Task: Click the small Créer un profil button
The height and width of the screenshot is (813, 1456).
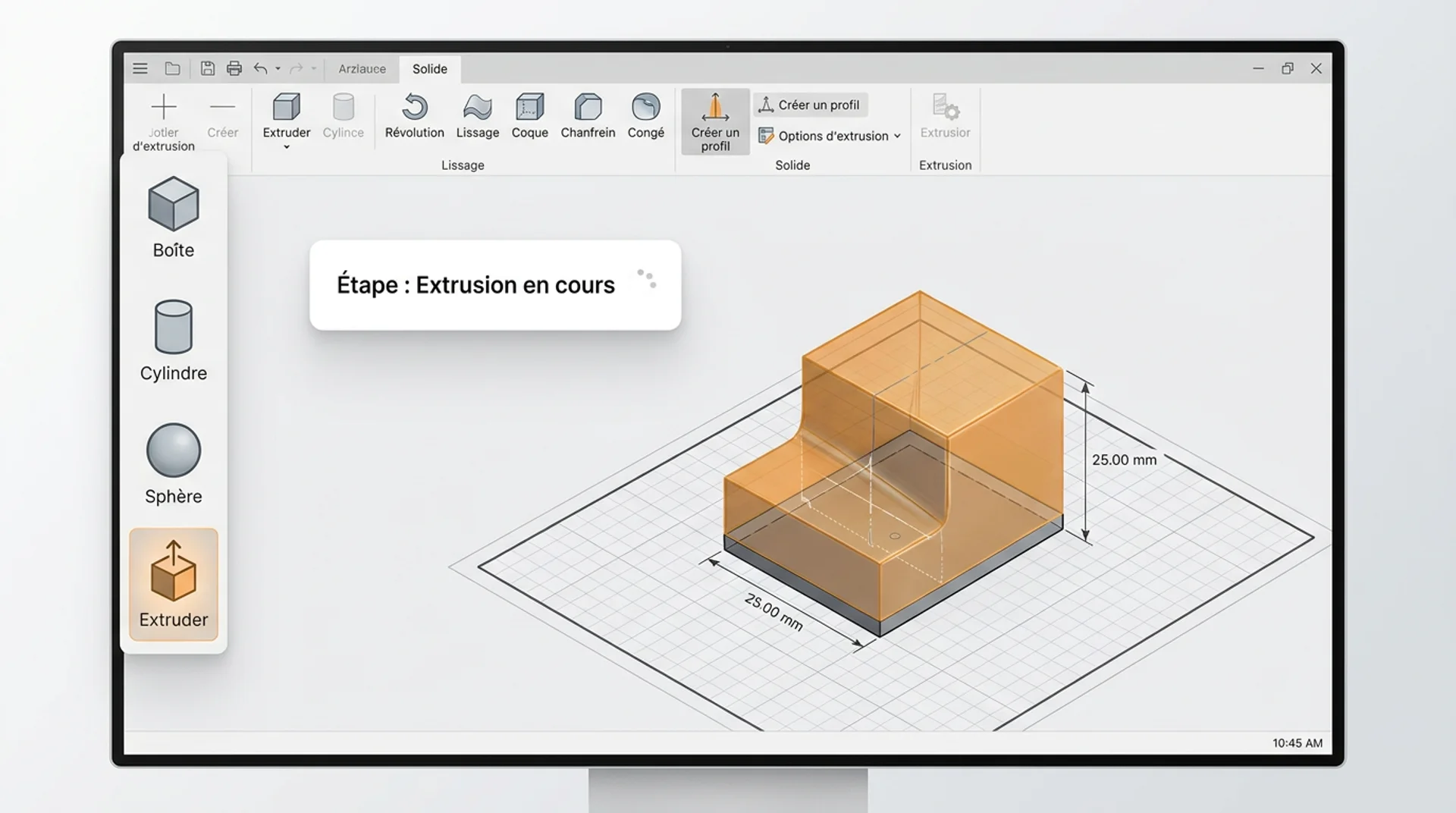Action: [x=811, y=105]
